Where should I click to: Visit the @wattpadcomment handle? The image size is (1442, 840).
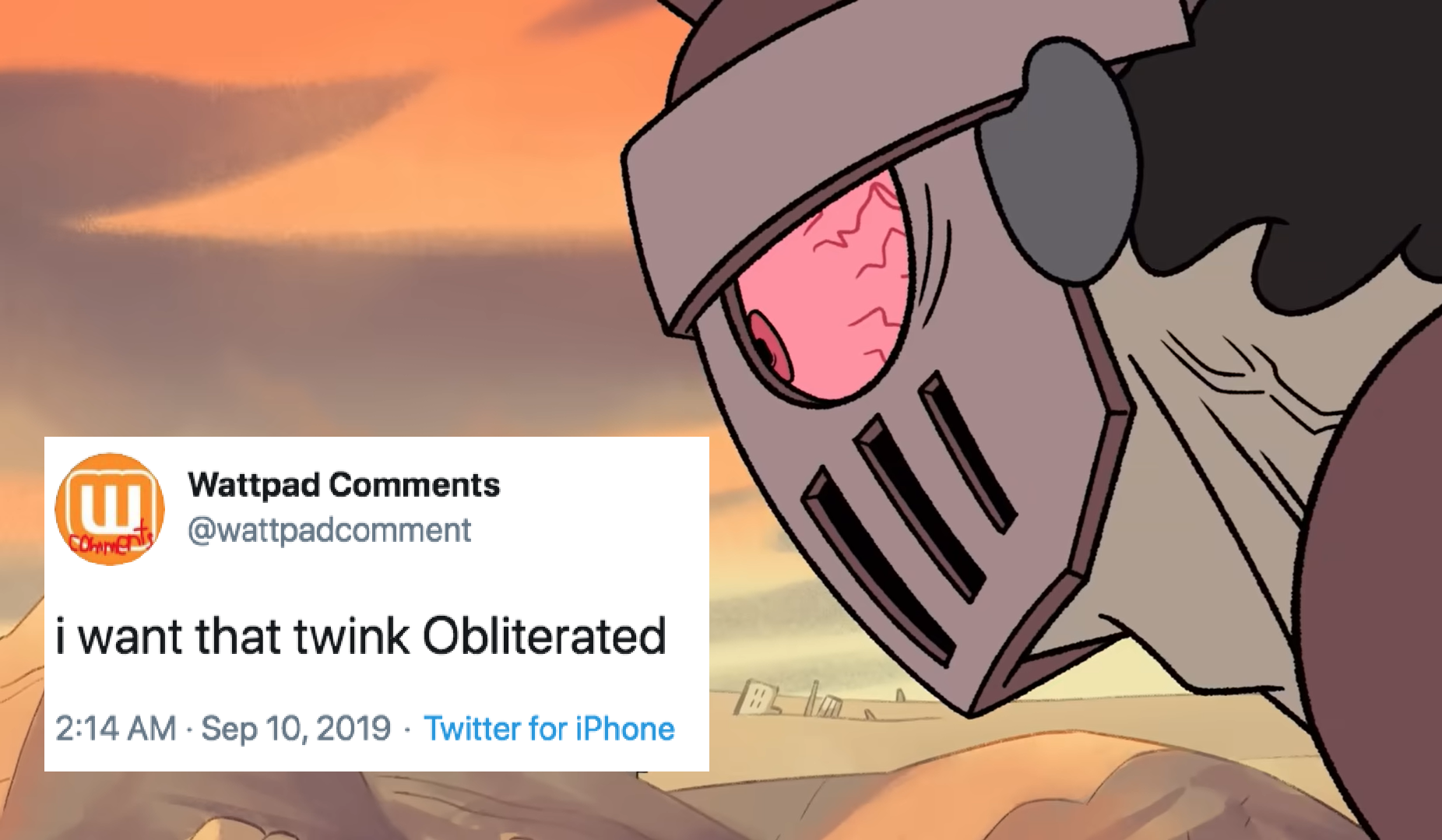[x=329, y=530]
